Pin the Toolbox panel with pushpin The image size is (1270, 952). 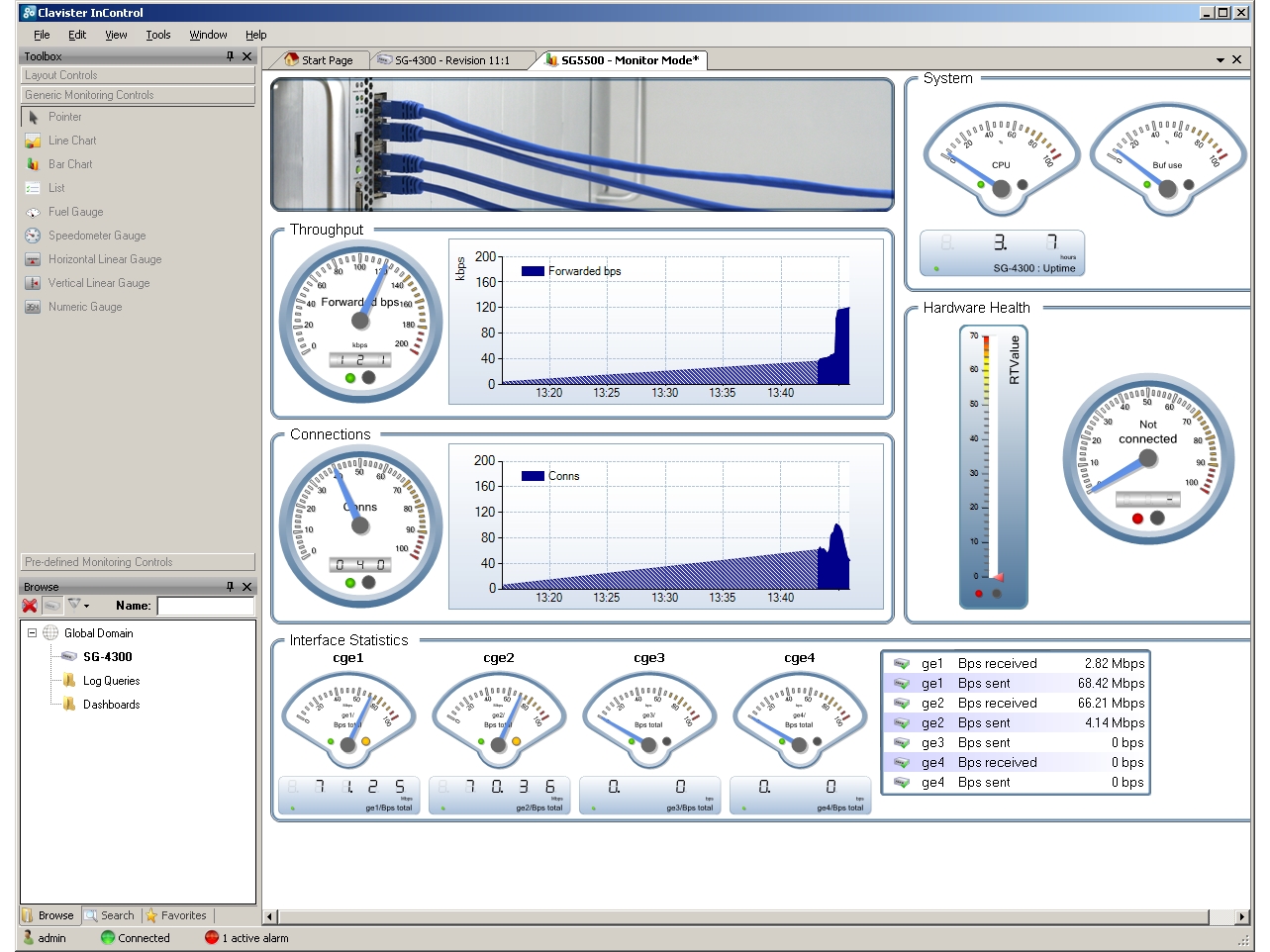pyautogui.click(x=230, y=56)
